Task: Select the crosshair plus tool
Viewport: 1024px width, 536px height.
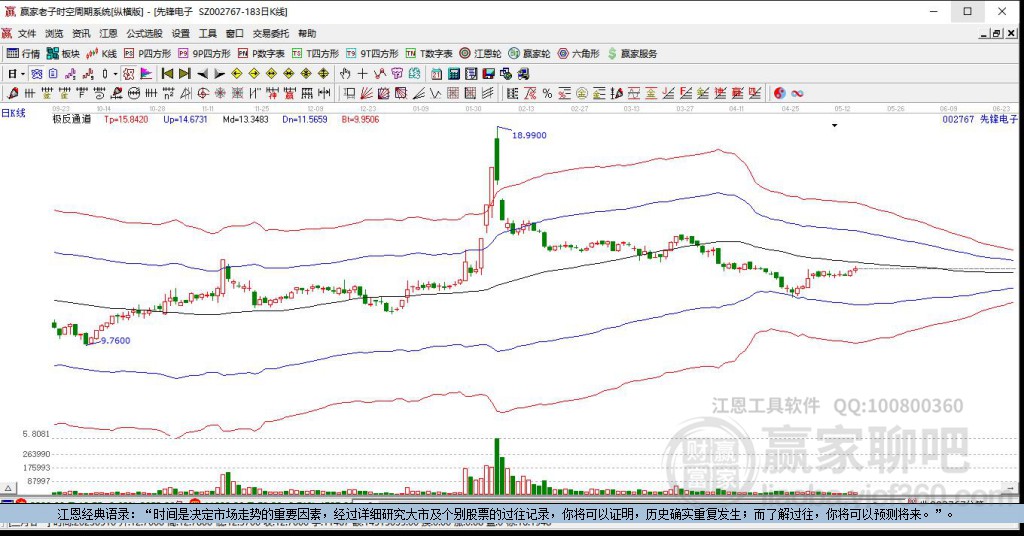Action: [x=362, y=74]
